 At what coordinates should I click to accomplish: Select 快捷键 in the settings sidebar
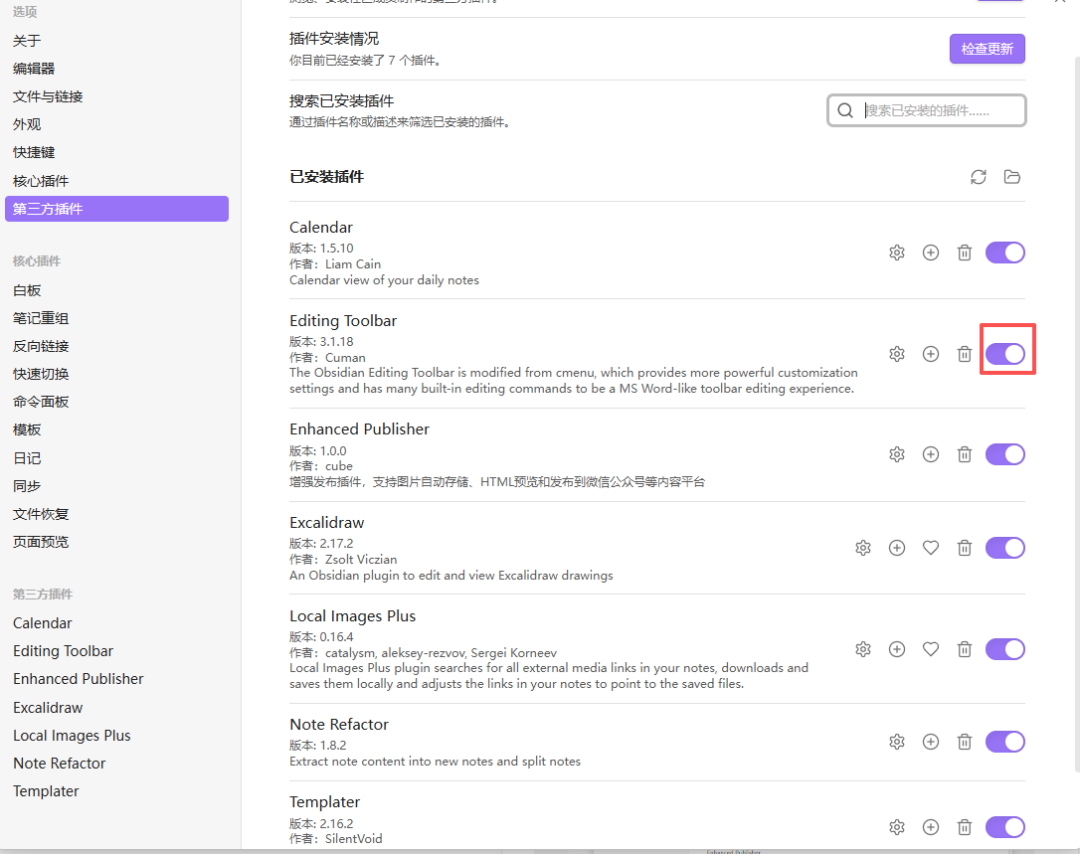pyautogui.click(x=34, y=153)
